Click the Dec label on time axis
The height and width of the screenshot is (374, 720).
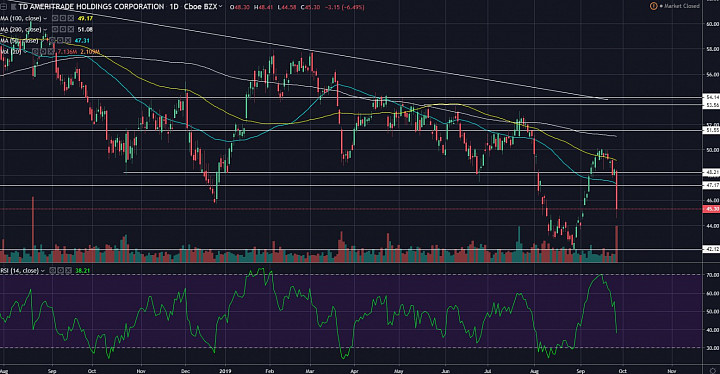click(186, 370)
